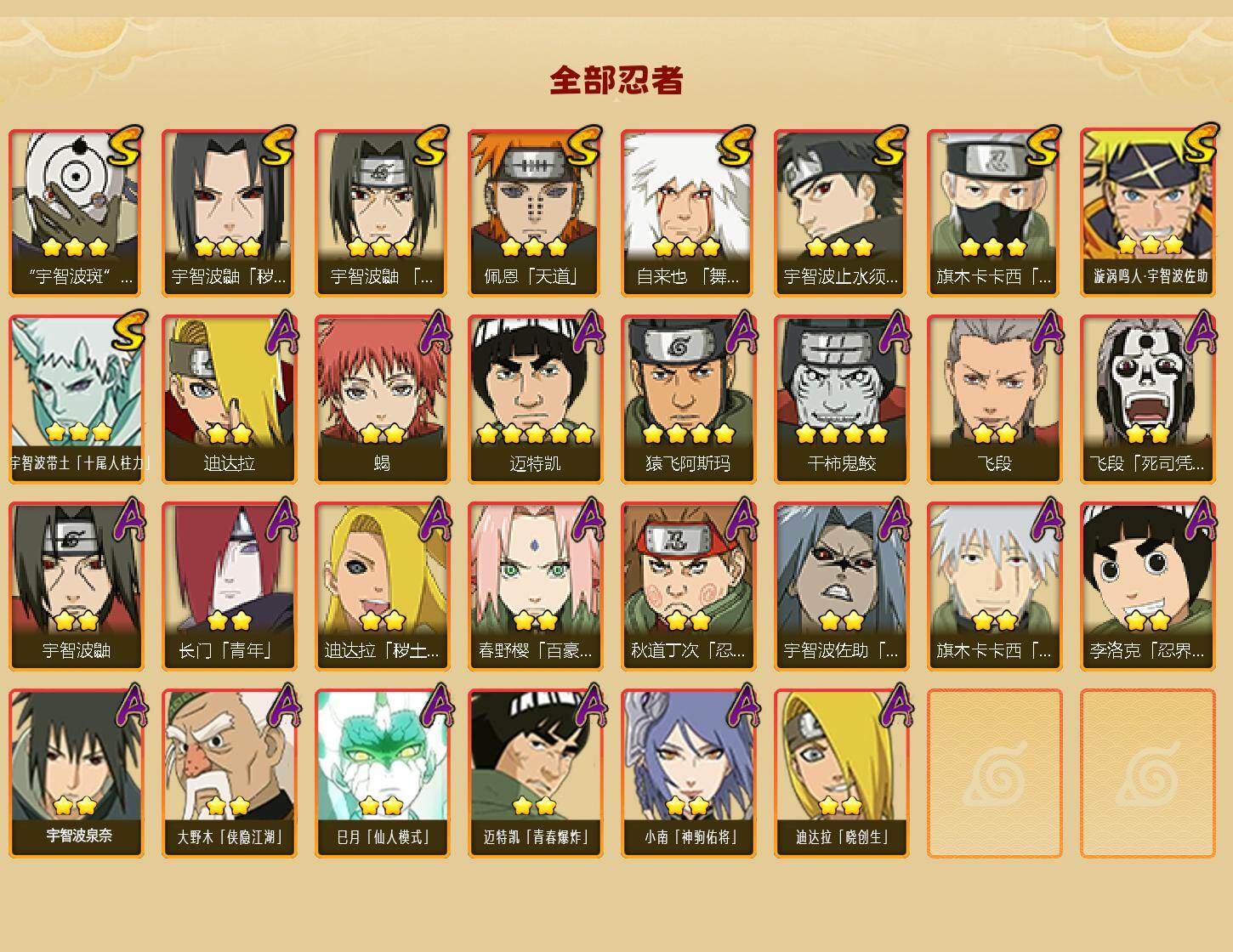The width and height of the screenshot is (1233, 952).
Task: Select the 佩恩「天道」 ninja card
Action: 535,212
